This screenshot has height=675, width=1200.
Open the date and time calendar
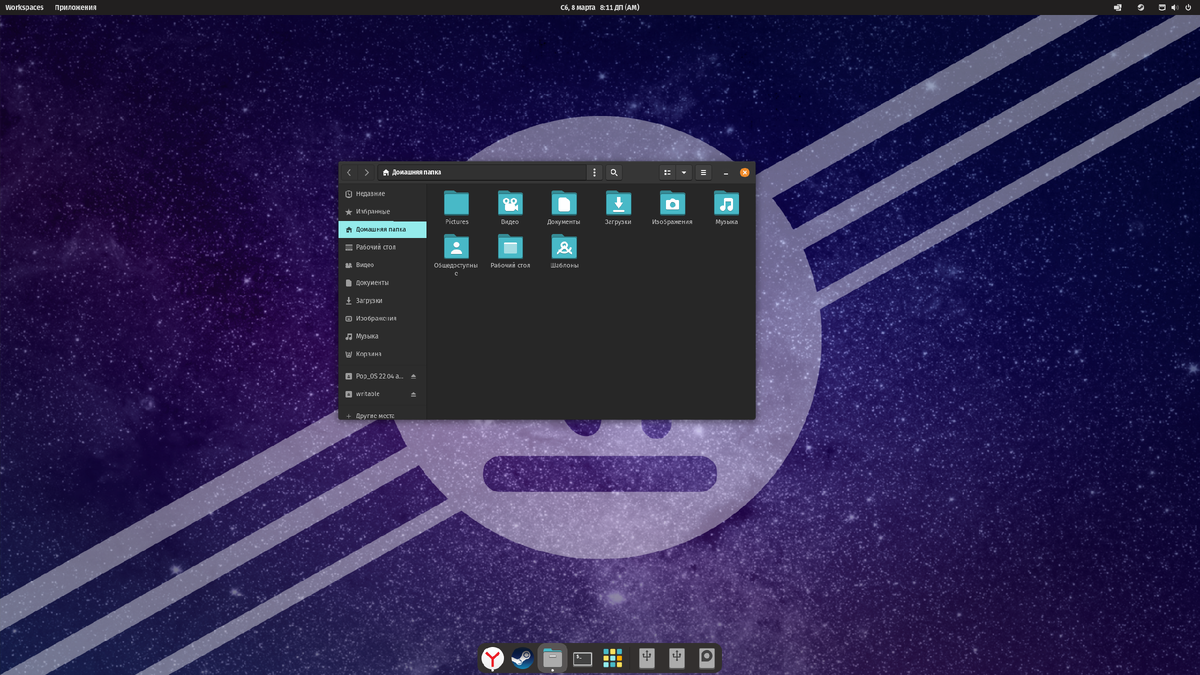600,7
